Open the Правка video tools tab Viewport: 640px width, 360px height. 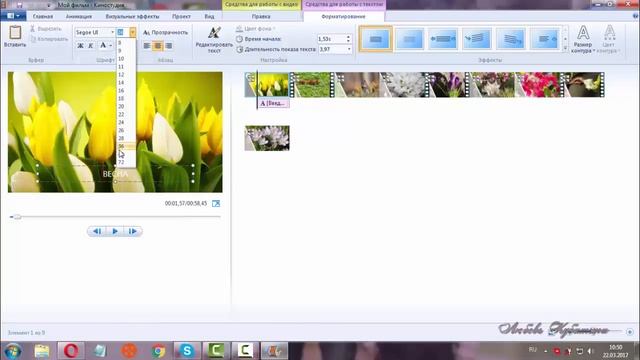[x=261, y=16]
